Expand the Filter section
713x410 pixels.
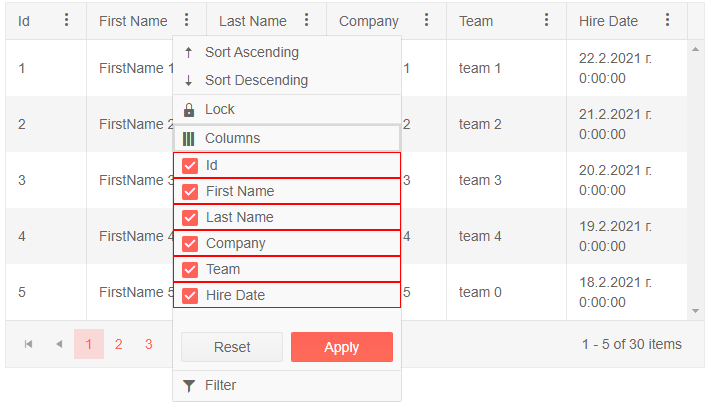pos(220,385)
